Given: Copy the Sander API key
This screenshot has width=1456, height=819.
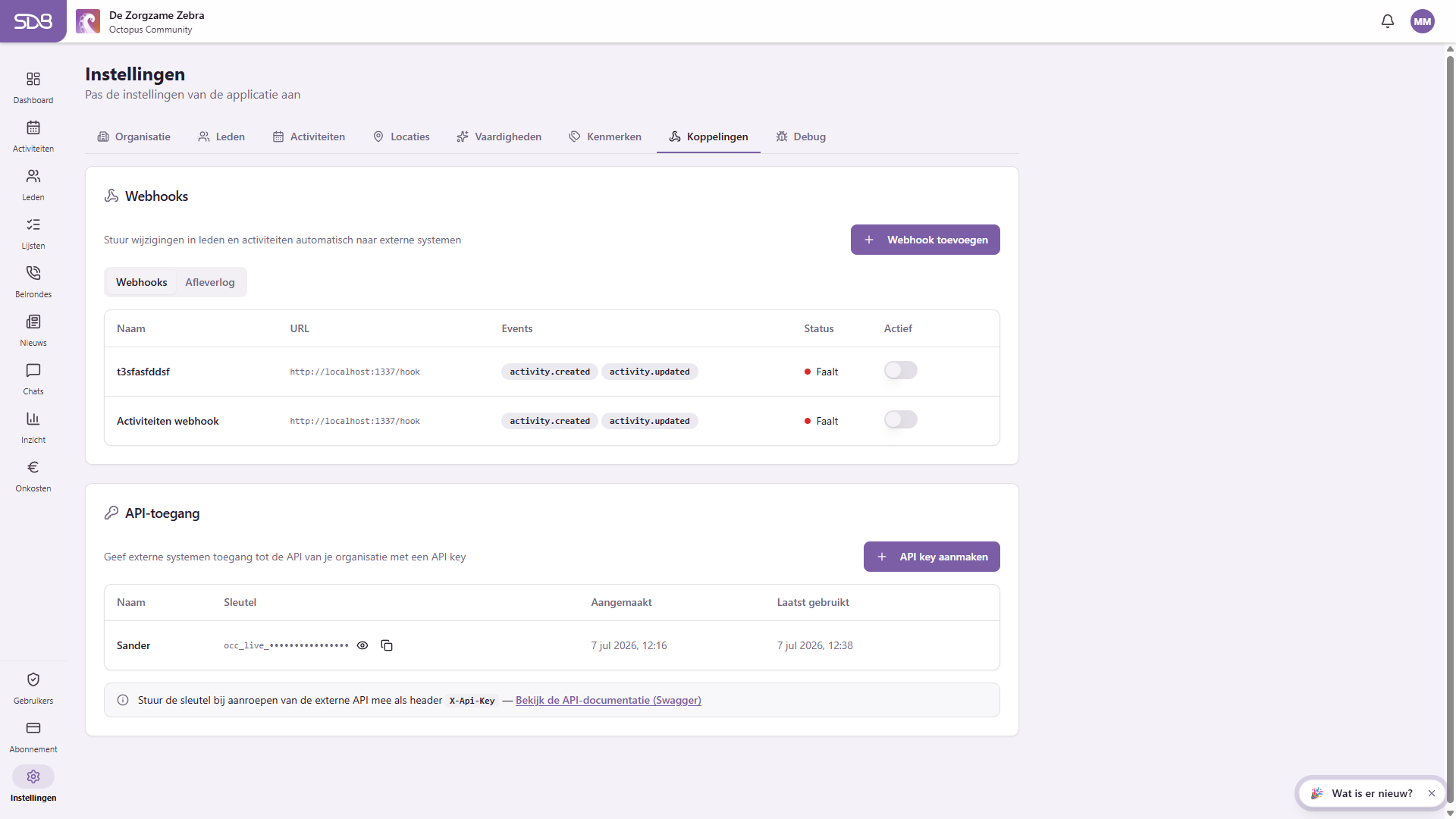Looking at the screenshot, I should point(387,645).
